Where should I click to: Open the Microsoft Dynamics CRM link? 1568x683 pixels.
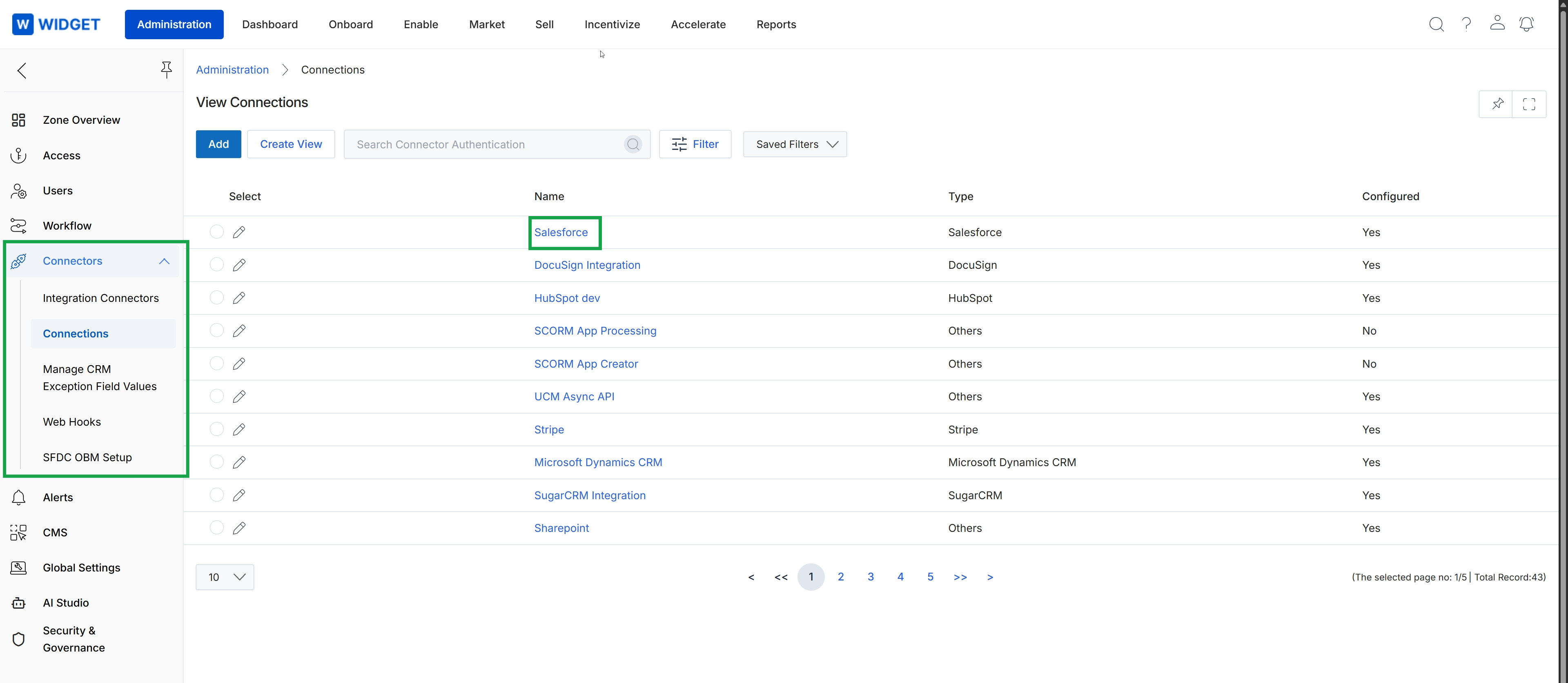598,463
